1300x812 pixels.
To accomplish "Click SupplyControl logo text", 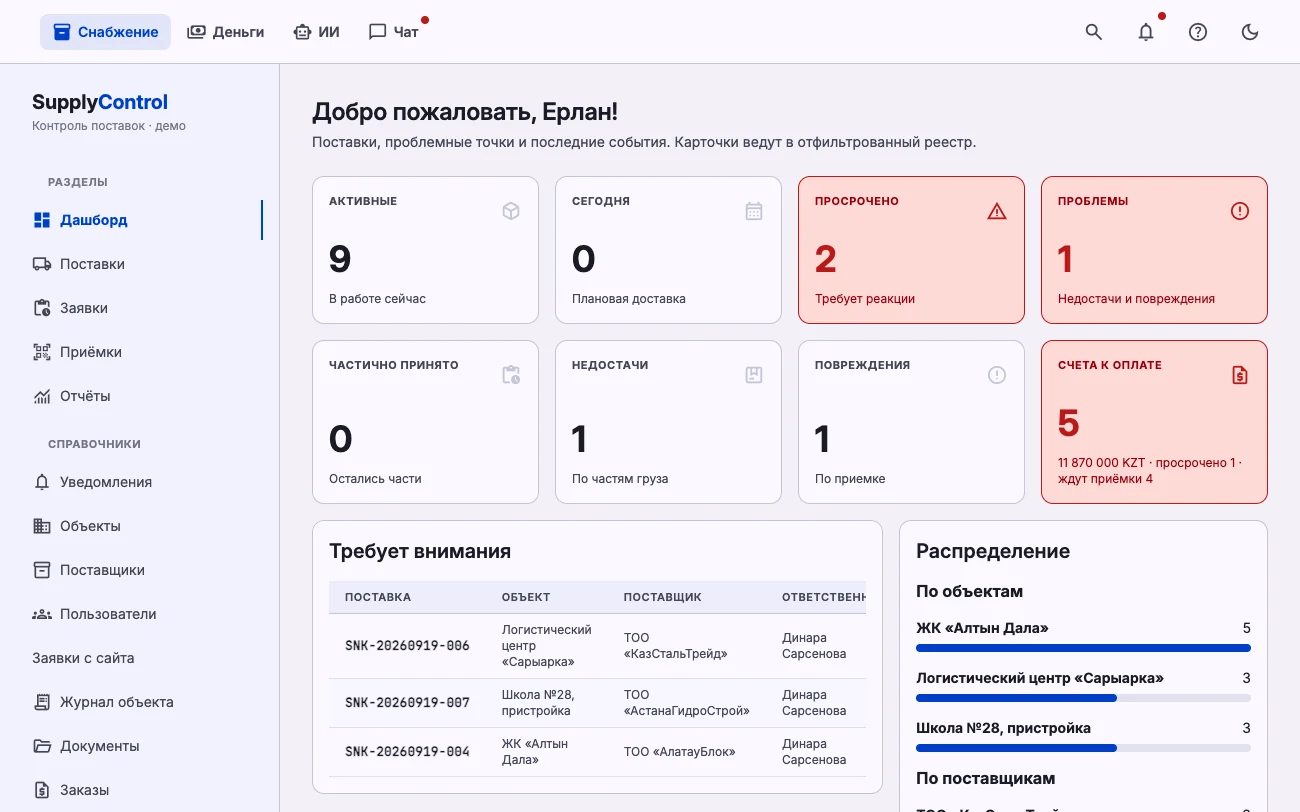I will pyautogui.click(x=100, y=102).
